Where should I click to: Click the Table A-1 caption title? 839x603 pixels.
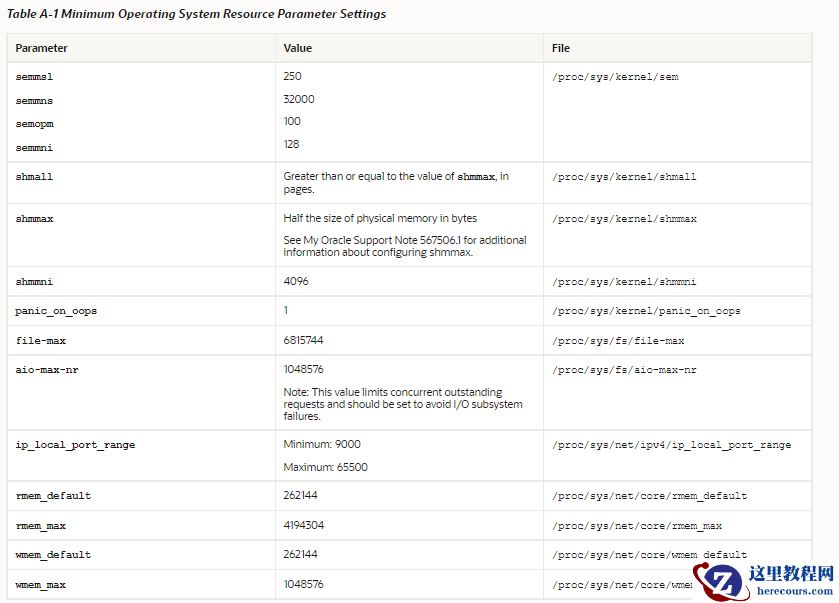196,14
